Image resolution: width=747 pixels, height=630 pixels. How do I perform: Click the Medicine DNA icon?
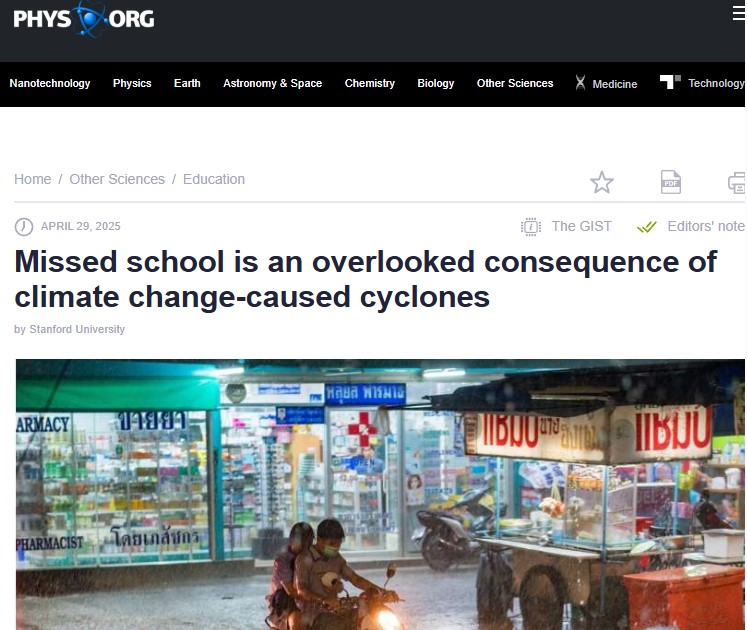pyautogui.click(x=580, y=83)
